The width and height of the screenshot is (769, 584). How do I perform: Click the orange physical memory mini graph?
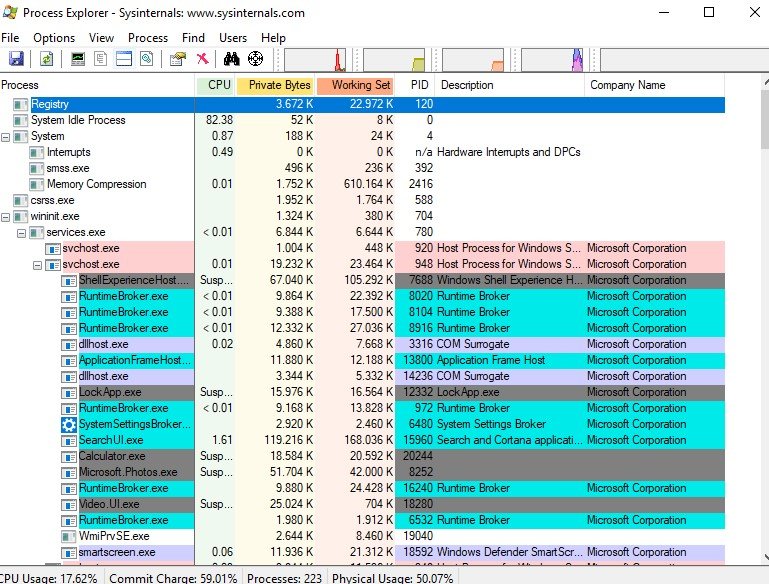tap(473, 60)
